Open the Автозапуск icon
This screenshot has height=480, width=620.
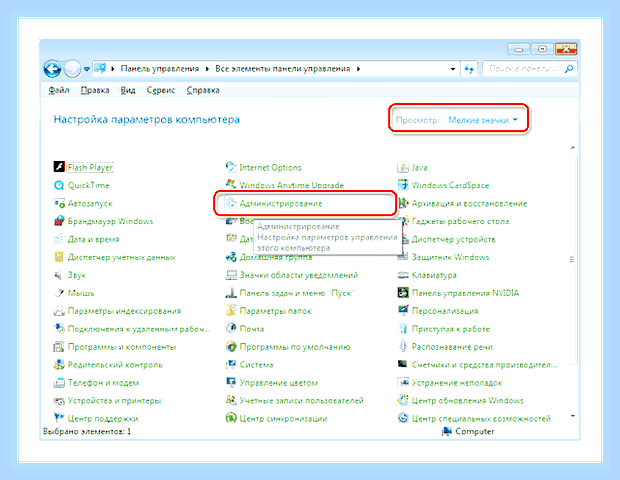click(x=59, y=203)
